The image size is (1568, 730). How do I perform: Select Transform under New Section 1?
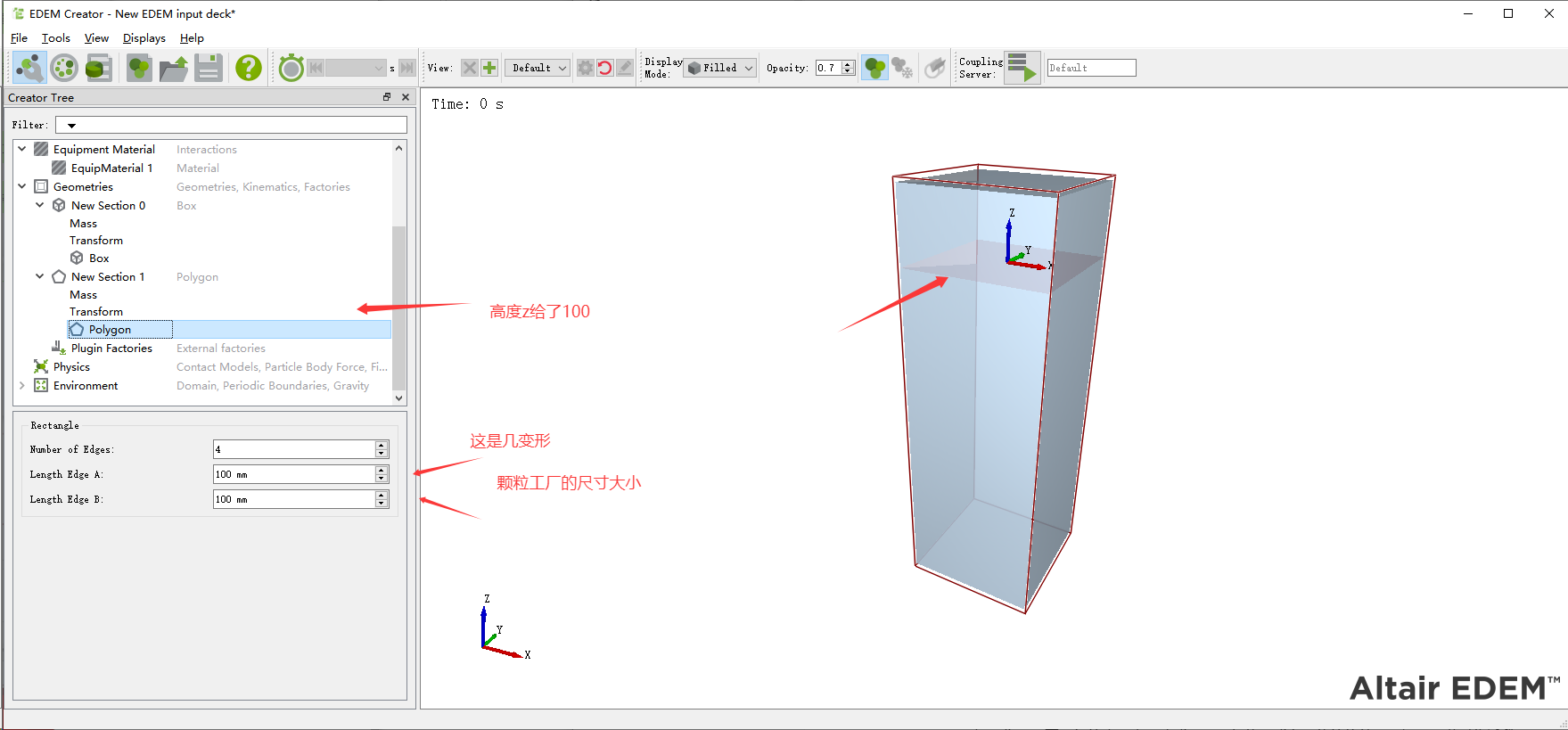point(96,312)
